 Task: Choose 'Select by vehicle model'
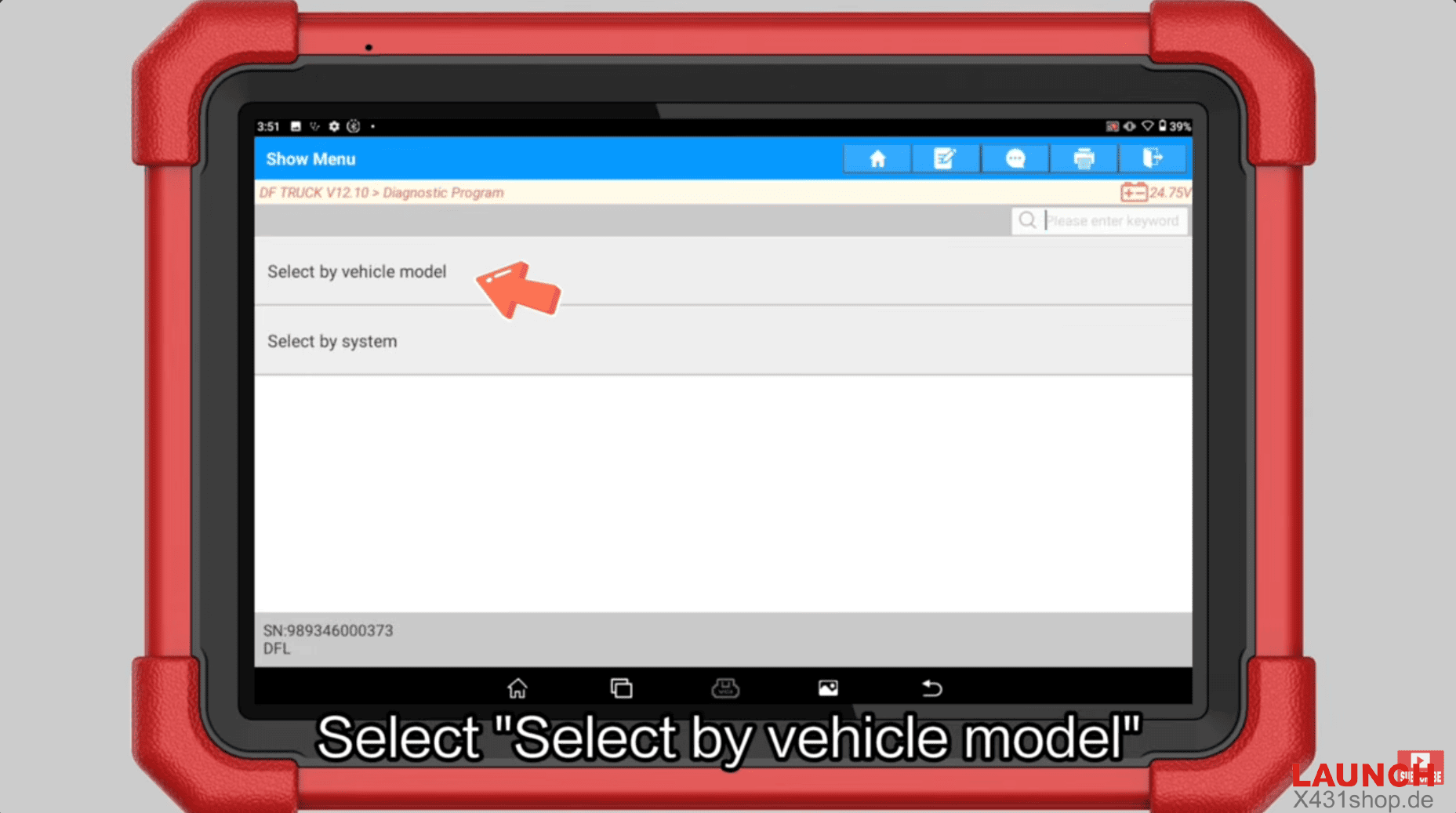pos(357,272)
